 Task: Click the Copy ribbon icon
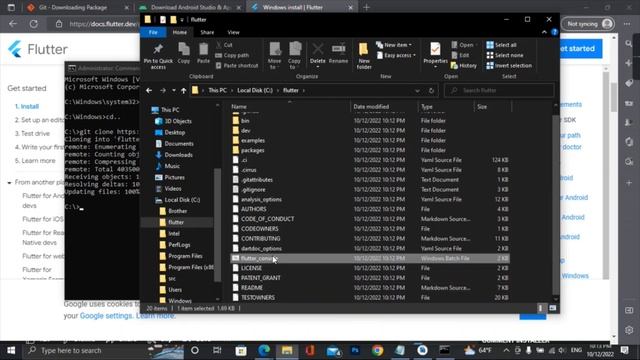(x=184, y=53)
